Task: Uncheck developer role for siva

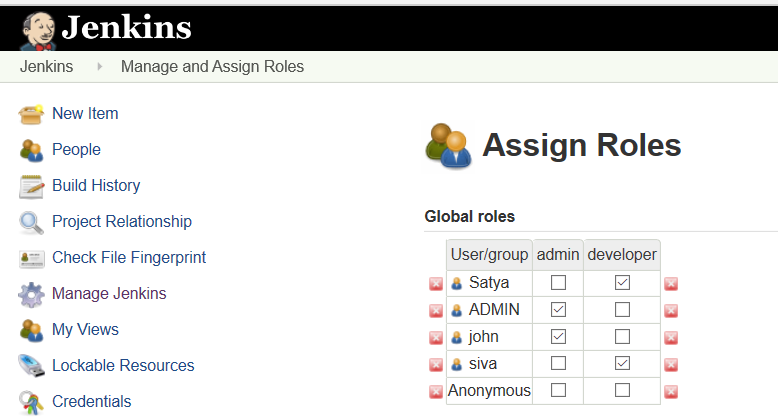Action: pyautogui.click(x=622, y=364)
